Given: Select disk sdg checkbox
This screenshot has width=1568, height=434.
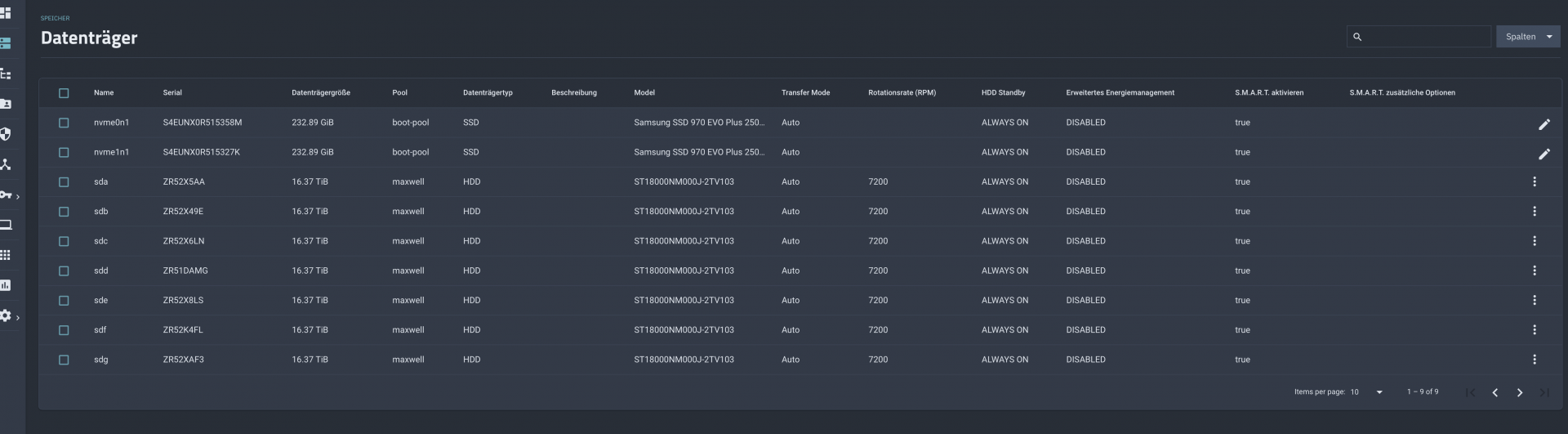Looking at the screenshot, I should tap(64, 360).
